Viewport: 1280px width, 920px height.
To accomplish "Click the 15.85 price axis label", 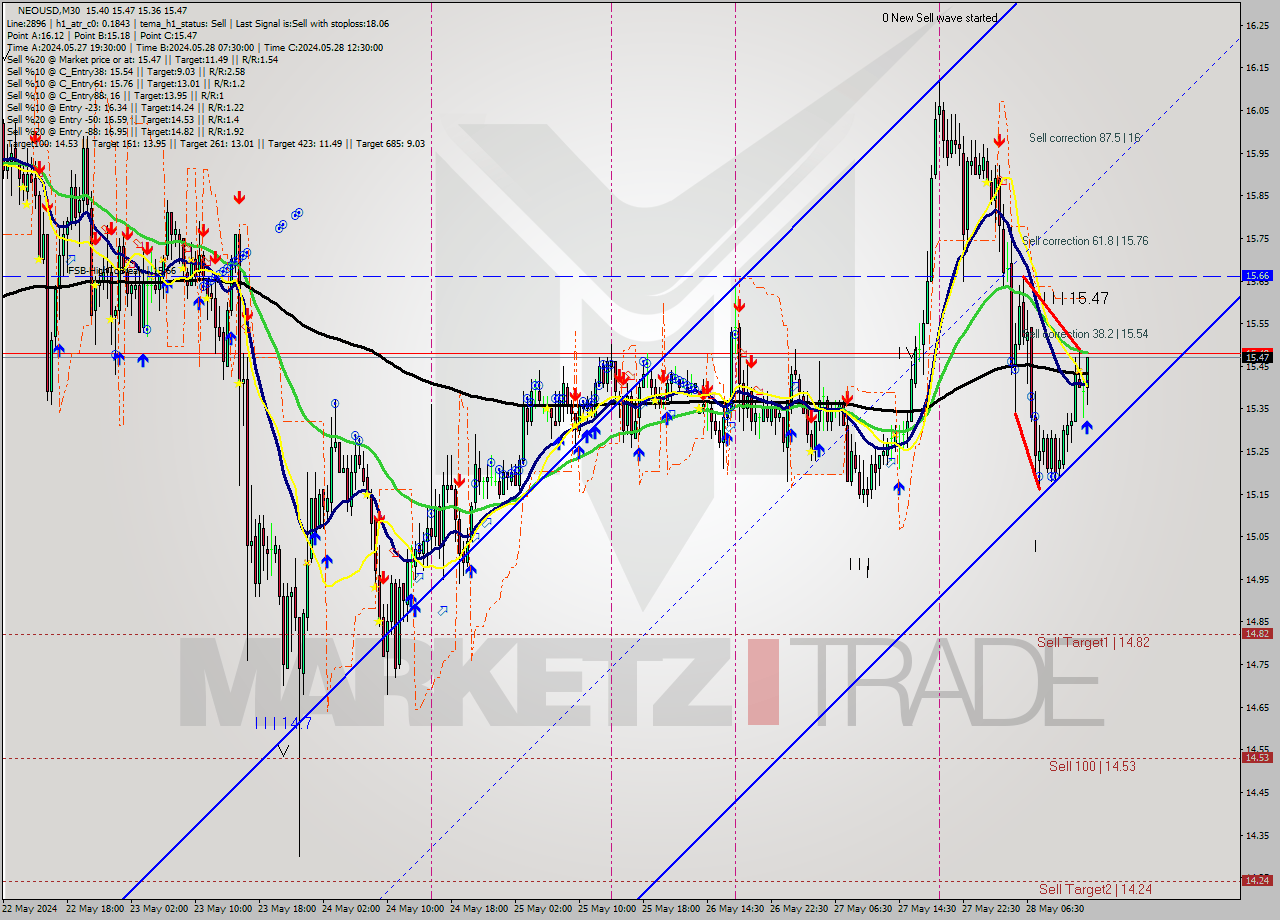I will [1258, 196].
